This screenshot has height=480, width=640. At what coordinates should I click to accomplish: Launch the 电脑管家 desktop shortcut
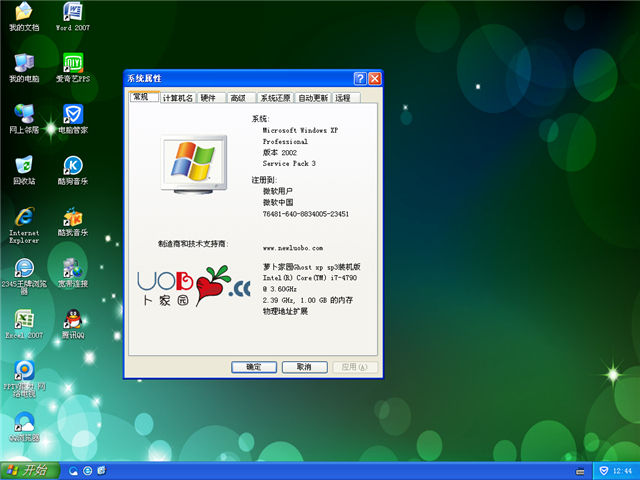73,119
